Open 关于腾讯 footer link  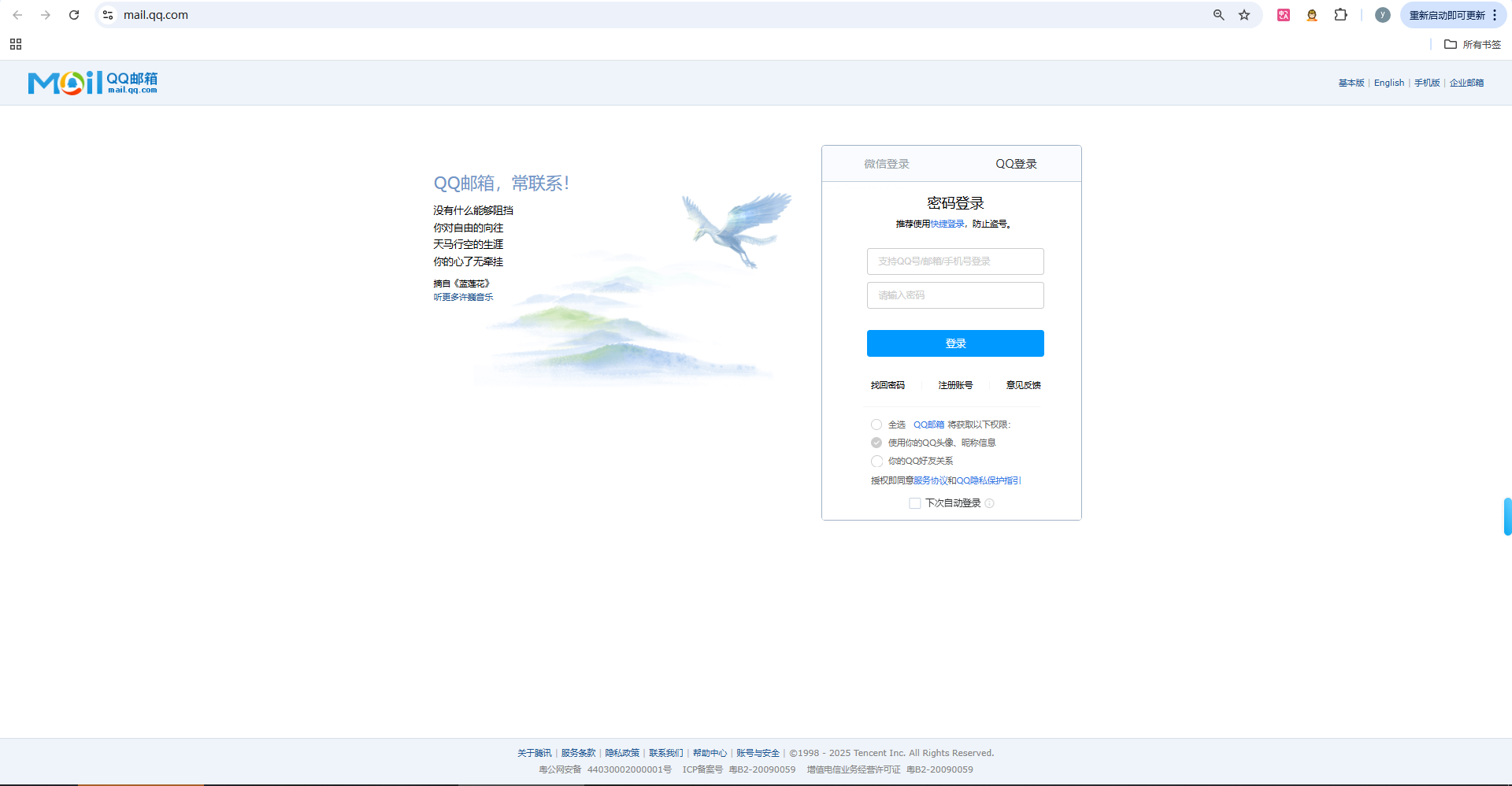pyautogui.click(x=534, y=753)
